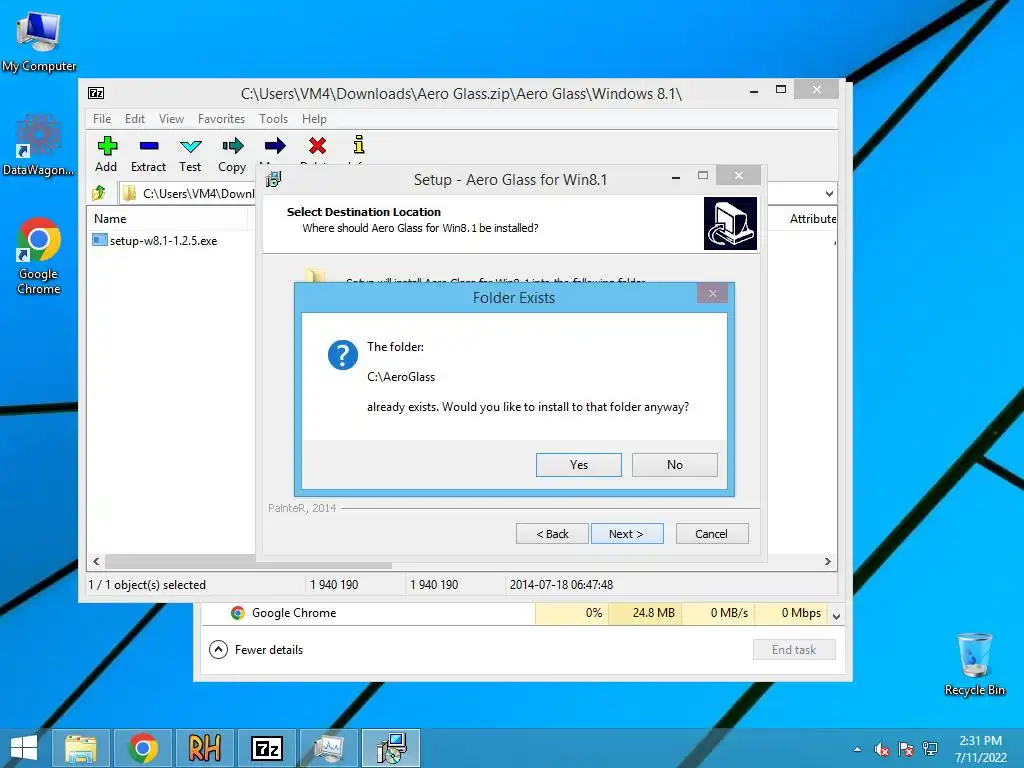Viewport: 1024px width, 768px height.
Task: Click the Add toolbar icon in 7-Zip
Action: [x=107, y=146]
